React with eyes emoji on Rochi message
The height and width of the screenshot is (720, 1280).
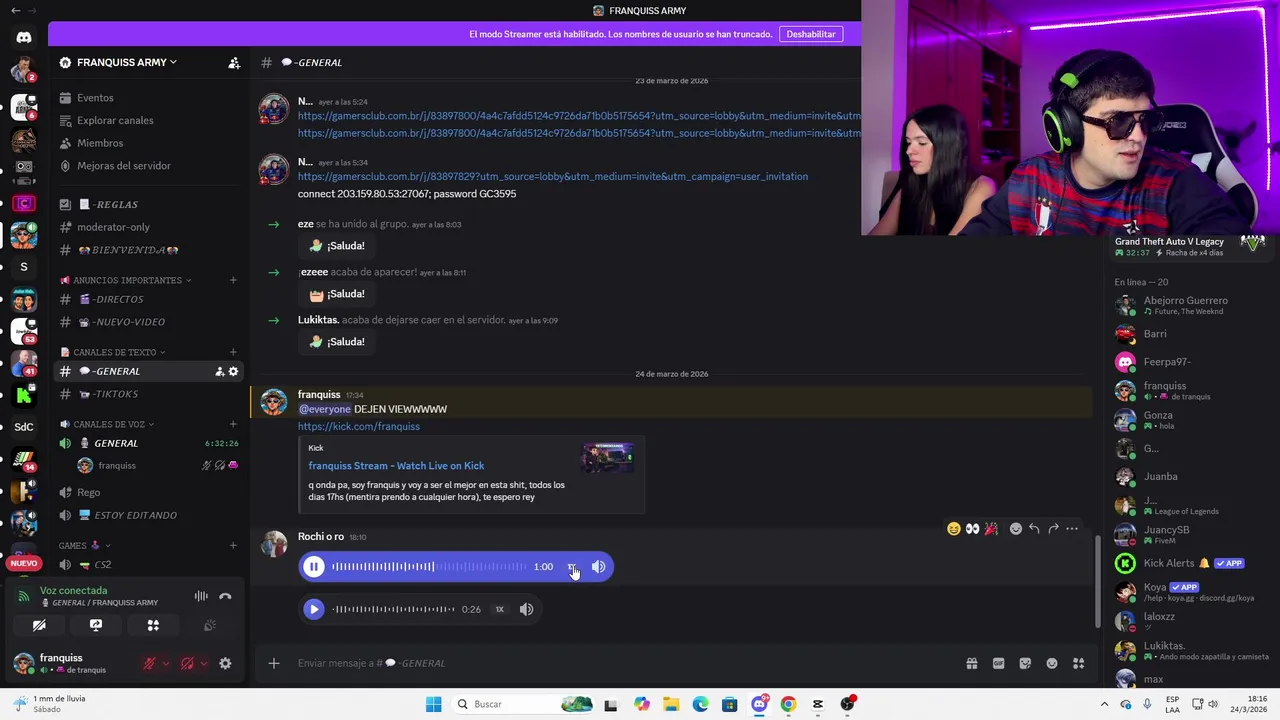pos(972,528)
